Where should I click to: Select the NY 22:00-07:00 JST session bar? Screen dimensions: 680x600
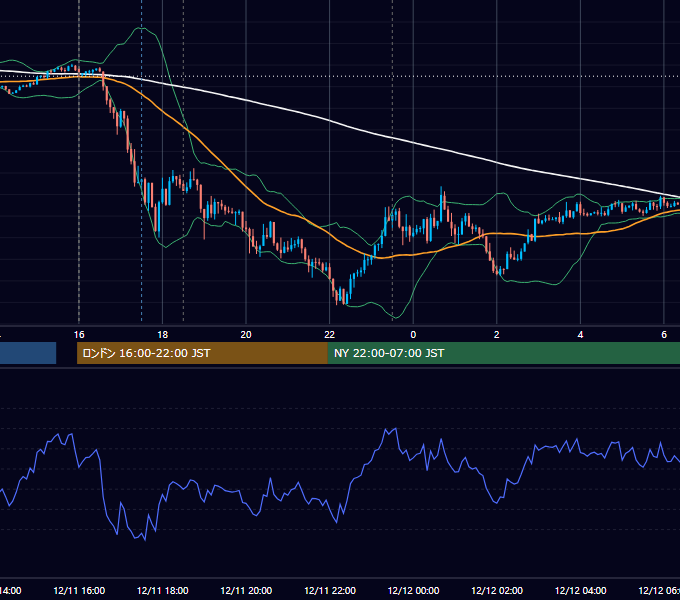[503, 353]
